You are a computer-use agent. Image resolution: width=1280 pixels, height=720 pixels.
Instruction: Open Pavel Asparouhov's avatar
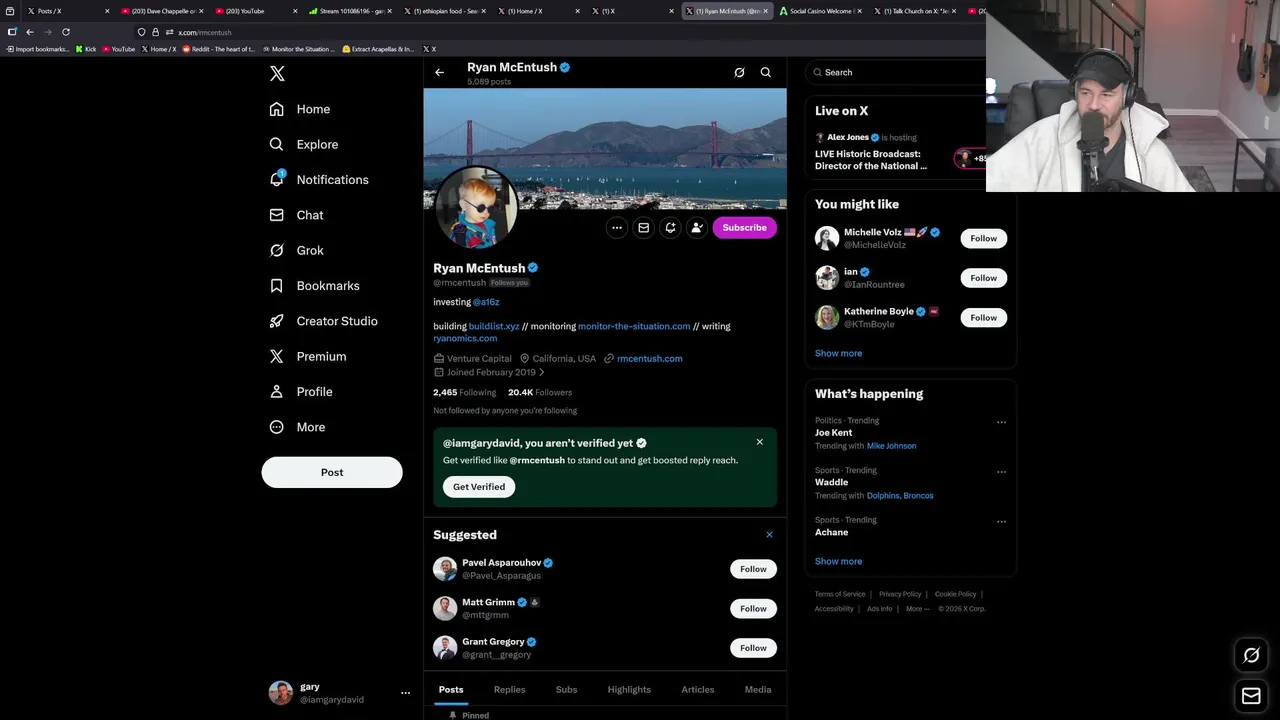(445, 569)
